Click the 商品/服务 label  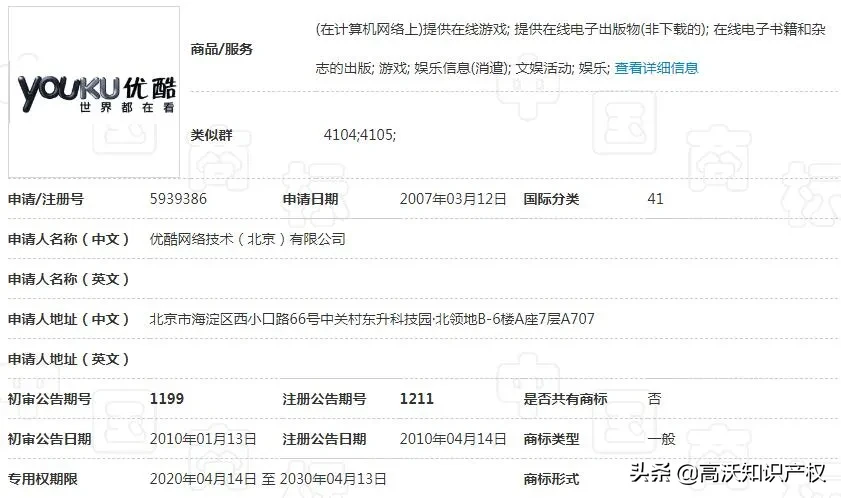(x=222, y=49)
